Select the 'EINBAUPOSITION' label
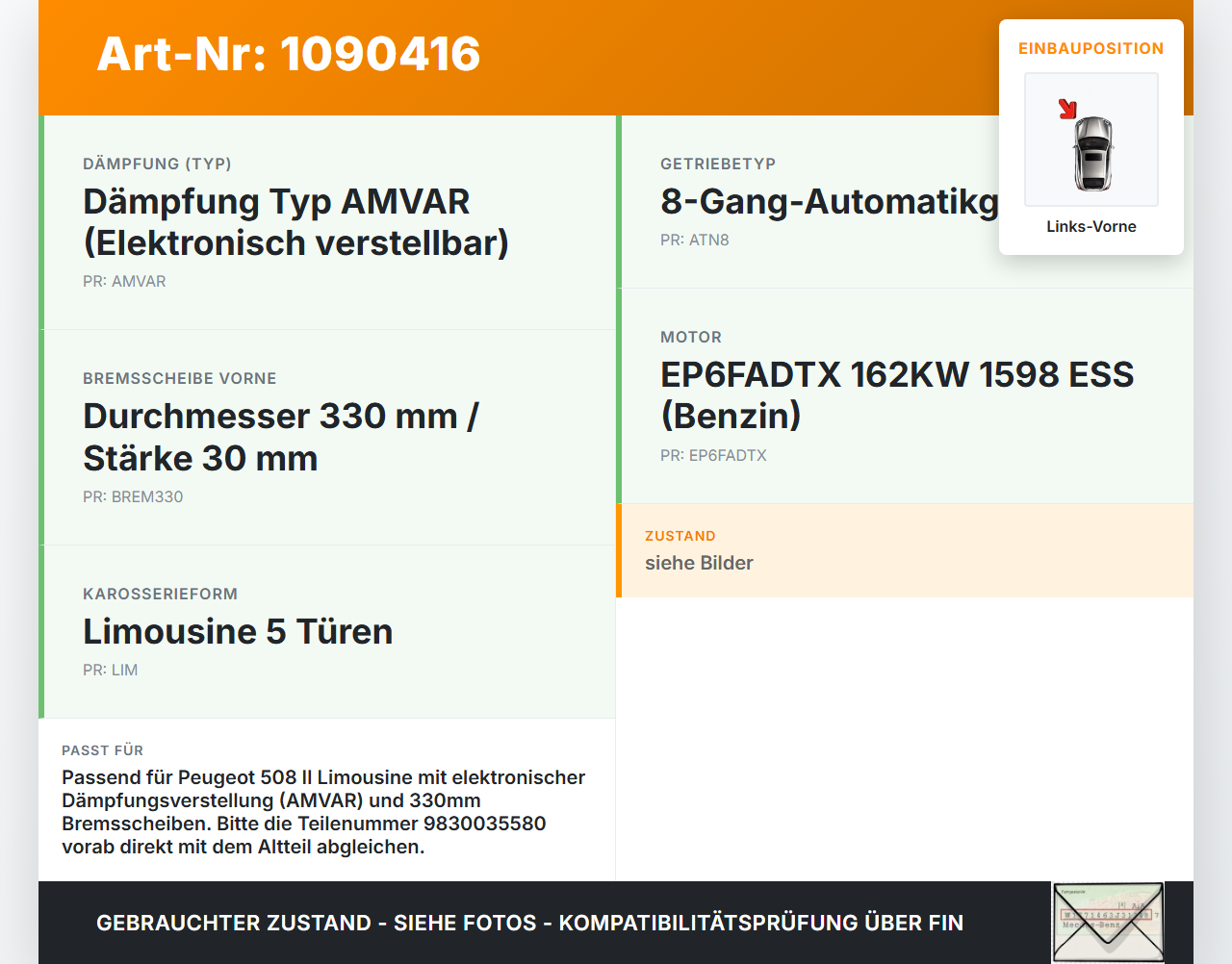This screenshot has width=1232, height=964. [x=1091, y=48]
